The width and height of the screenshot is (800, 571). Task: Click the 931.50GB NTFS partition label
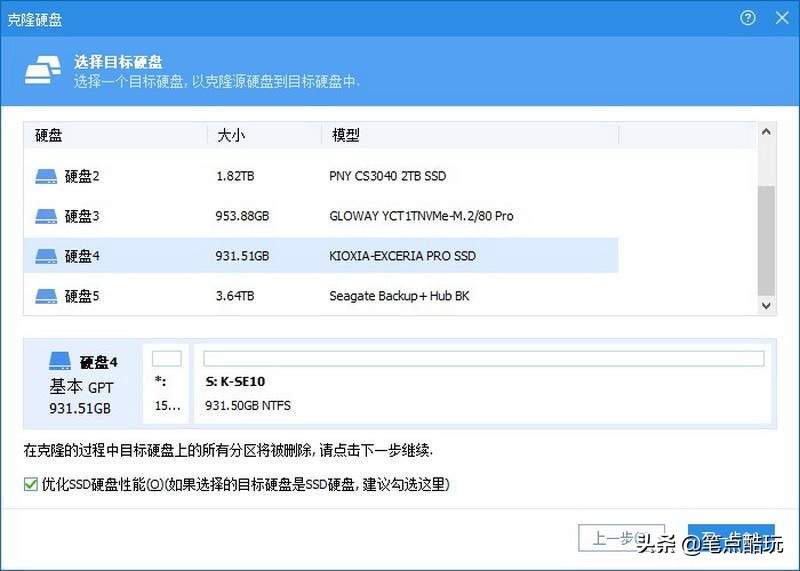click(x=247, y=406)
